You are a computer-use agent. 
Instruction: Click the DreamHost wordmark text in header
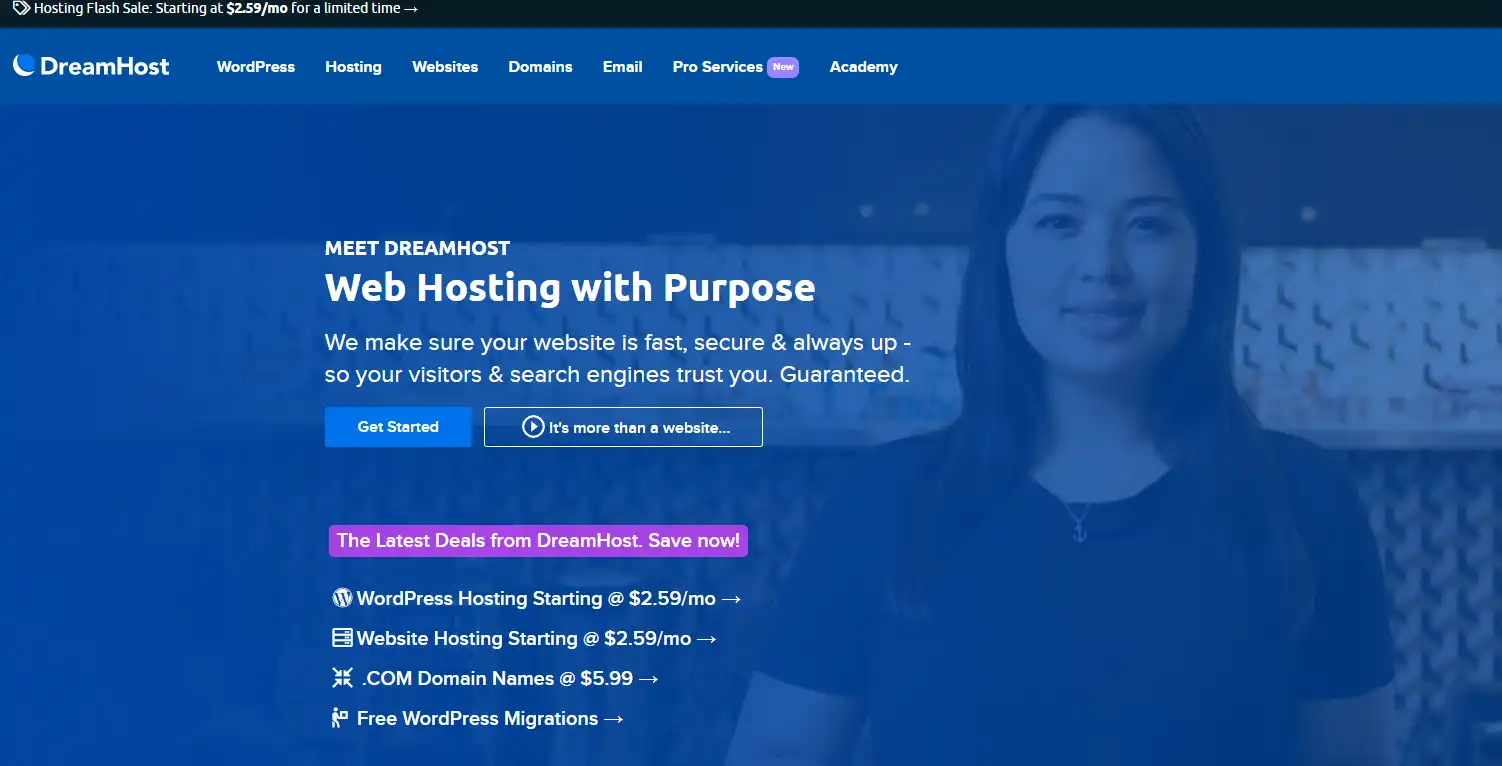(104, 66)
